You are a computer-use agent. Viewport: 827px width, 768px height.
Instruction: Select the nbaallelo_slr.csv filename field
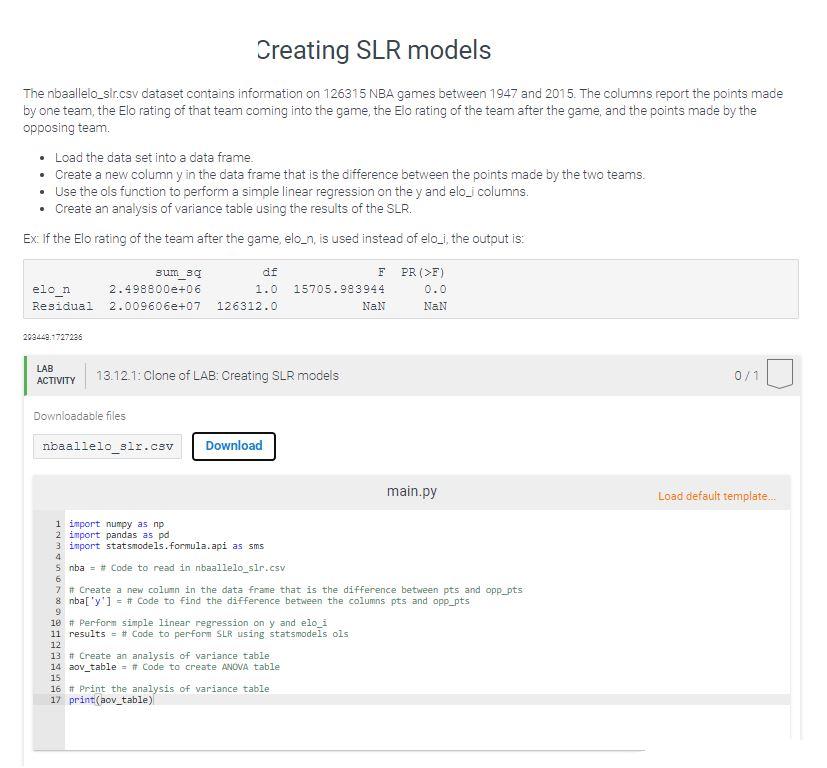tap(107, 446)
